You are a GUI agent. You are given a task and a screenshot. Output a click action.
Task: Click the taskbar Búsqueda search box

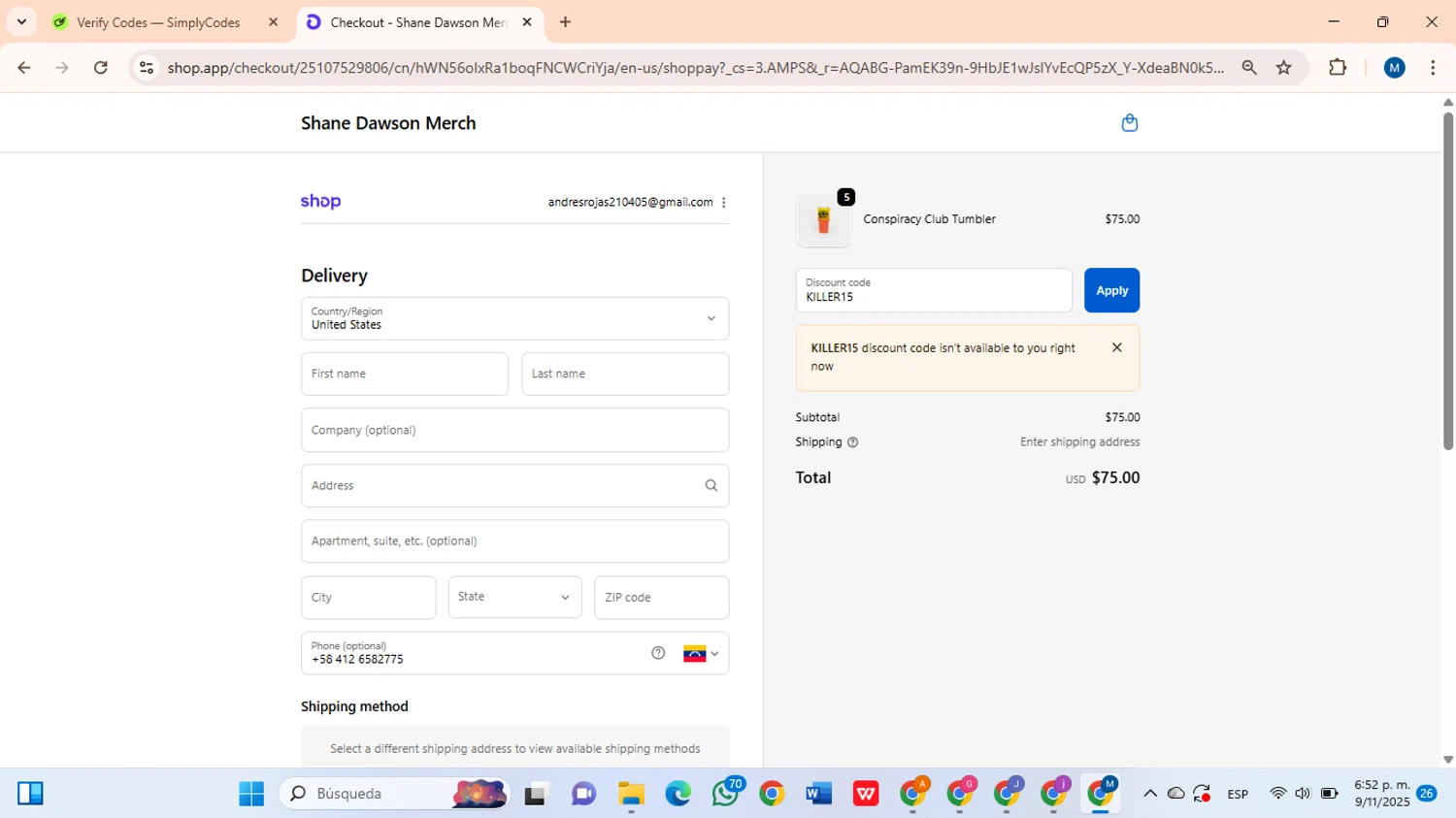(396, 794)
